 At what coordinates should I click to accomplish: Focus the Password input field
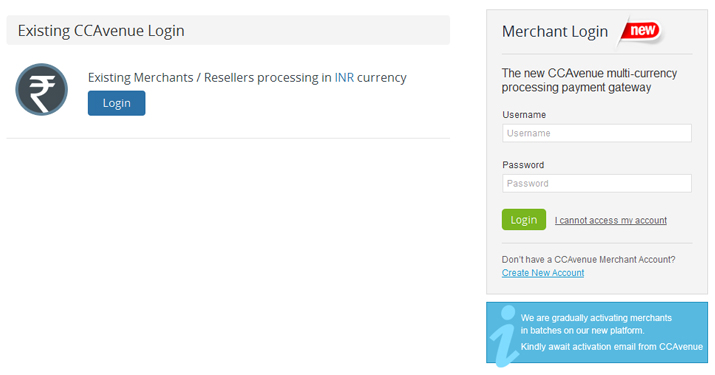(597, 183)
